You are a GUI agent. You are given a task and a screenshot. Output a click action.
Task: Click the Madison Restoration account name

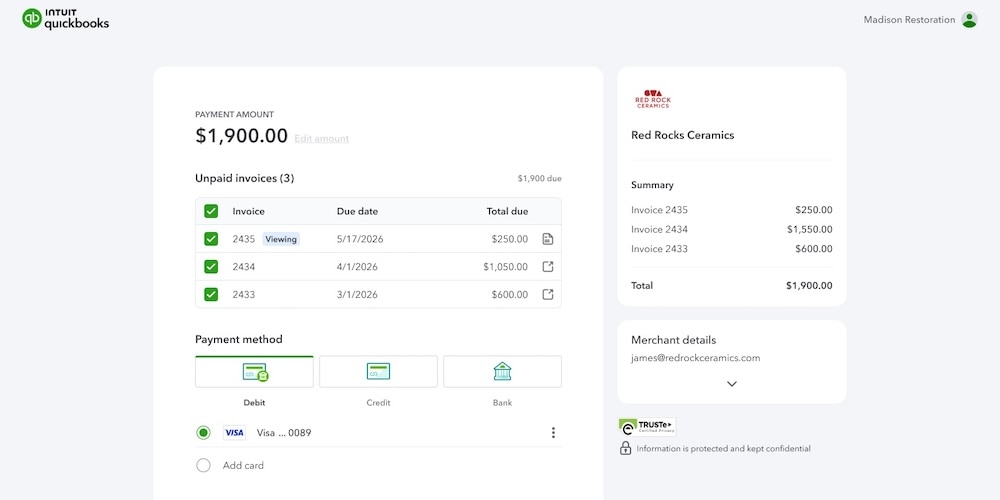click(x=909, y=20)
